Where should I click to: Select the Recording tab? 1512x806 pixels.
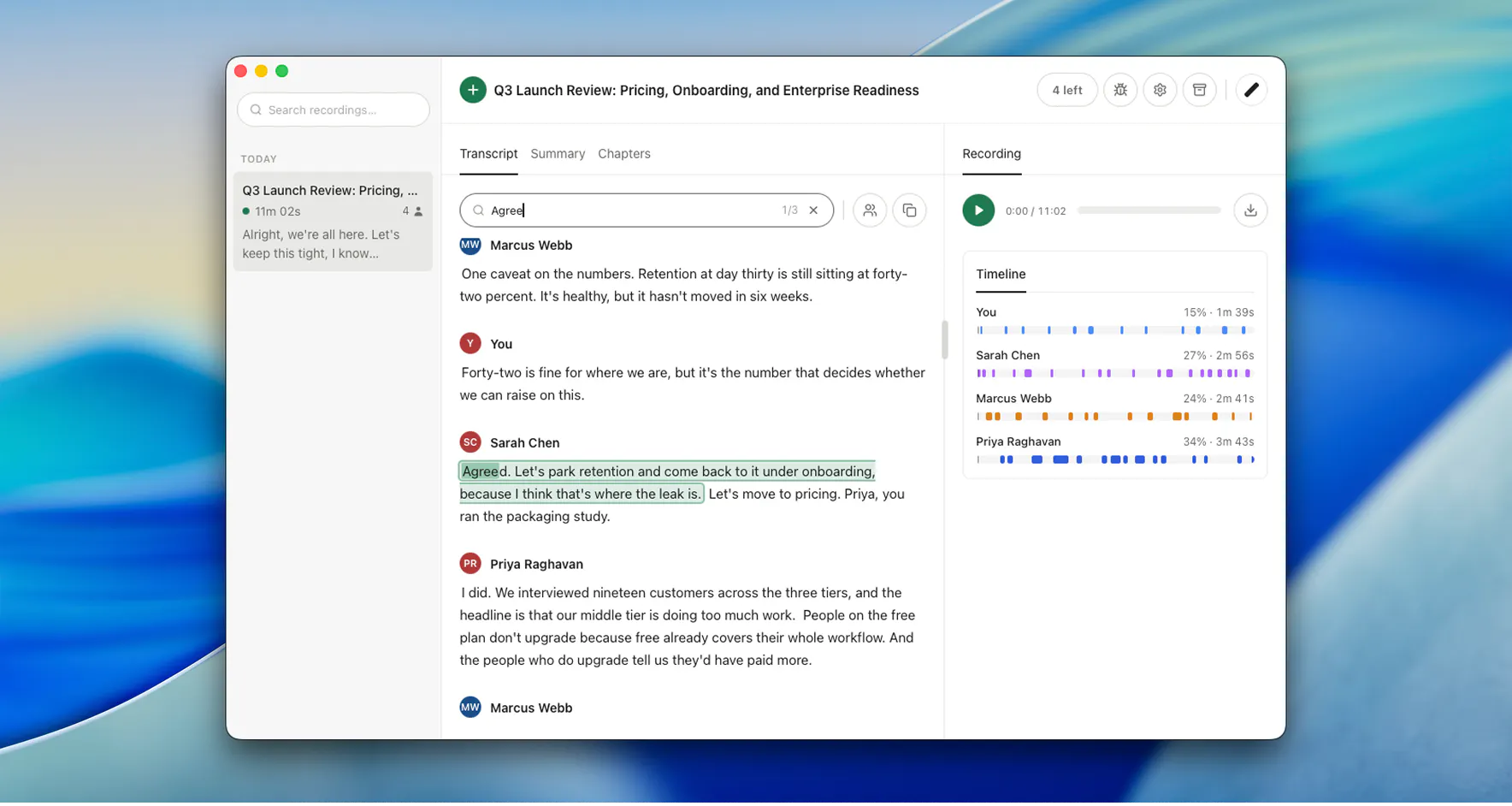coord(991,154)
